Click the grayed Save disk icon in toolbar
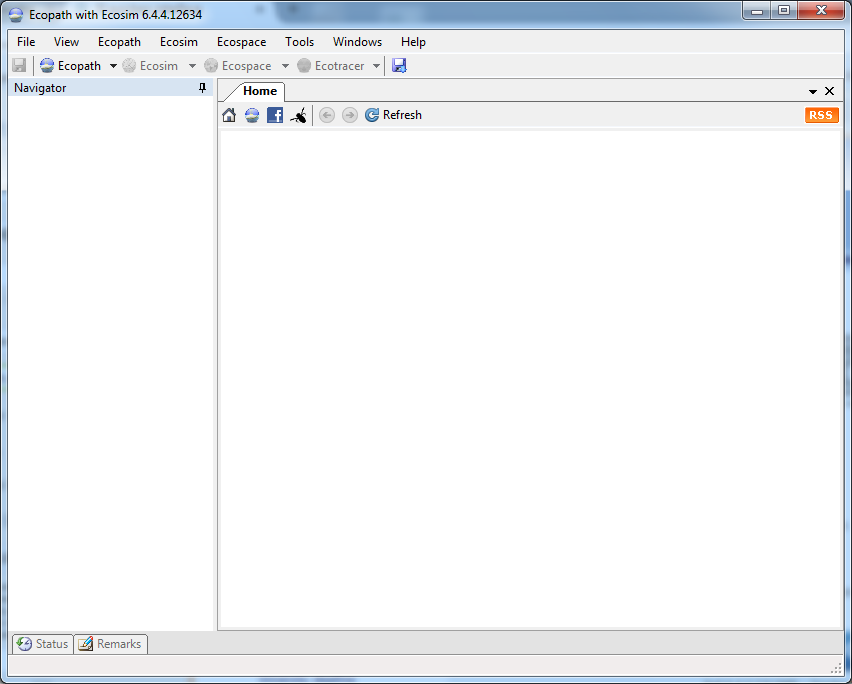Screen dimensions: 852x684 (19, 66)
